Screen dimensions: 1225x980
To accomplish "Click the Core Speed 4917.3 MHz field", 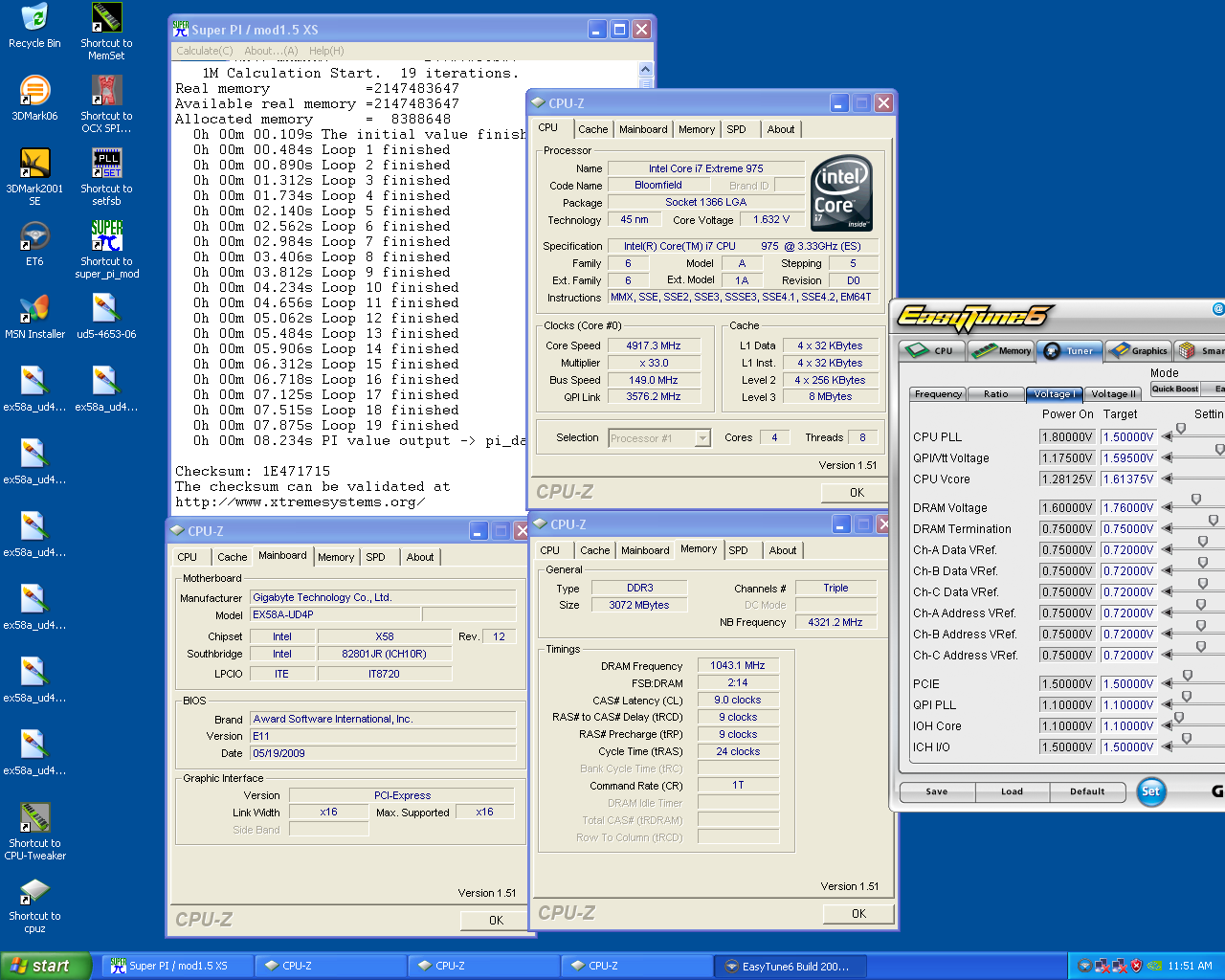I will pyautogui.click(x=654, y=345).
